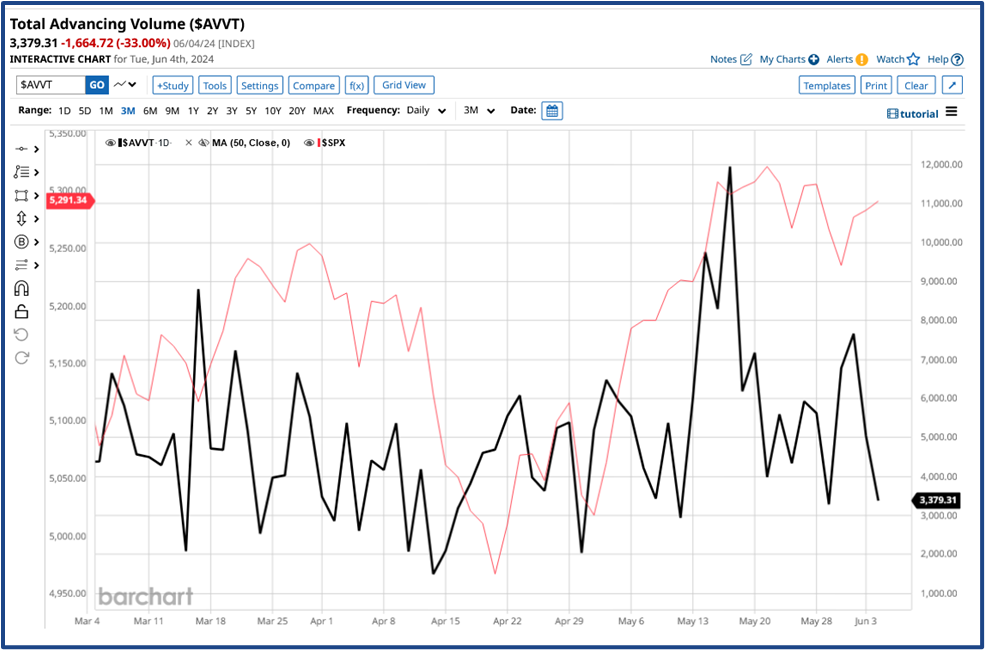
Task: Open the Fibonacci tools in the left toolbar
Action: coord(22,171)
